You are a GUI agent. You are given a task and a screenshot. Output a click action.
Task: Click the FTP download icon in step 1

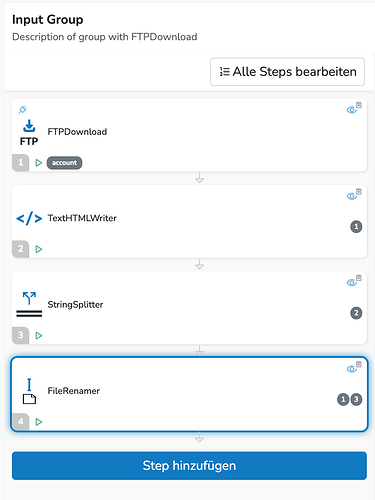29,132
